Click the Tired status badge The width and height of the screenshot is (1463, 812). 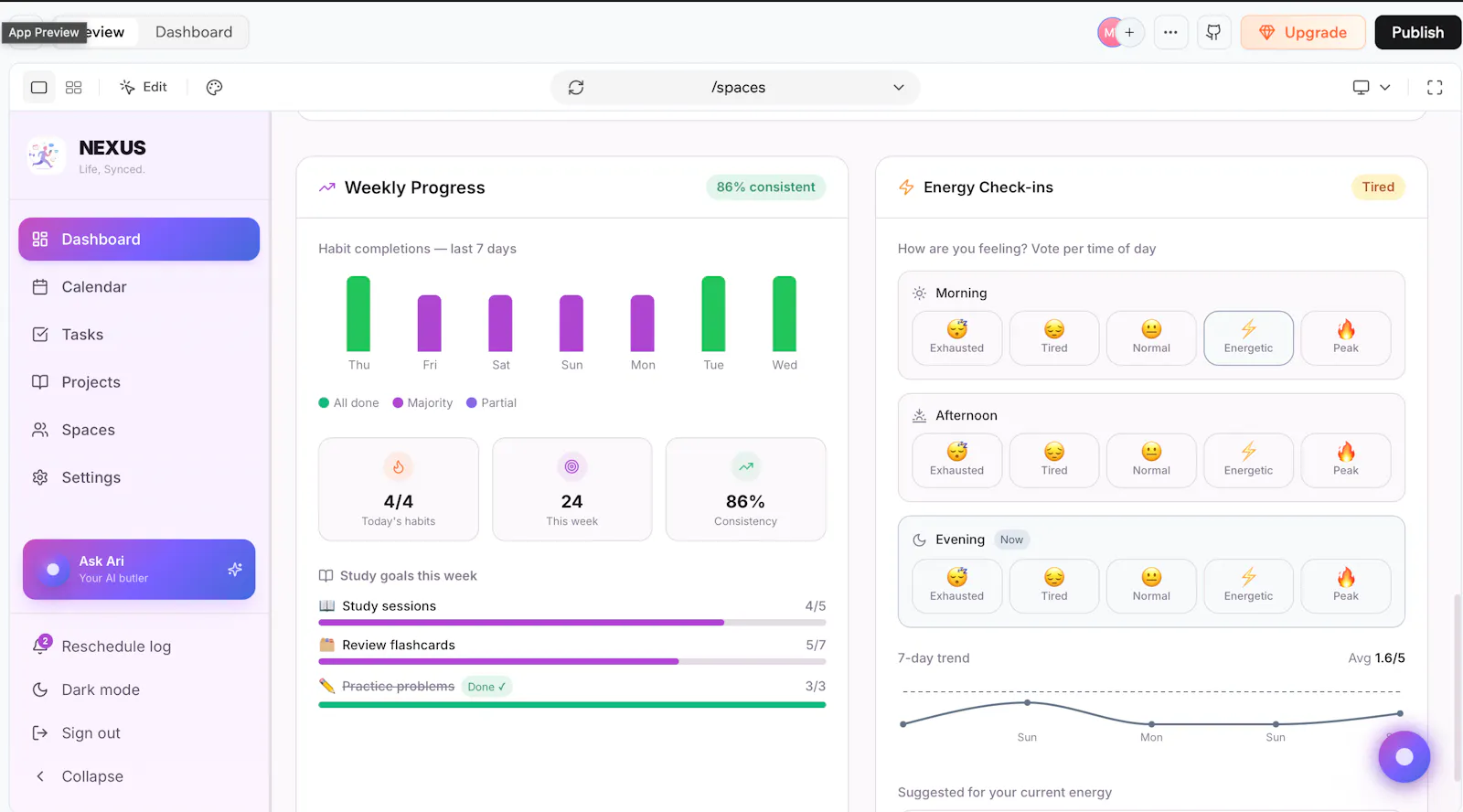click(x=1378, y=187)
